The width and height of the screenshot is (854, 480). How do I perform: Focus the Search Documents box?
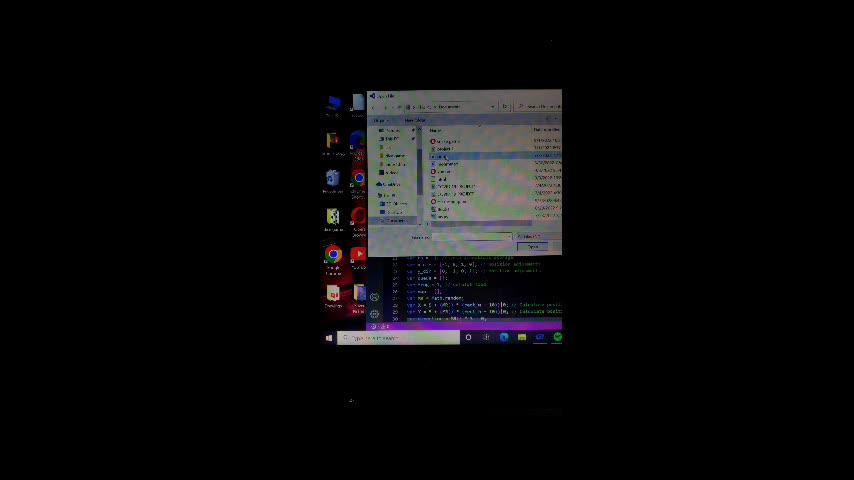539,107
